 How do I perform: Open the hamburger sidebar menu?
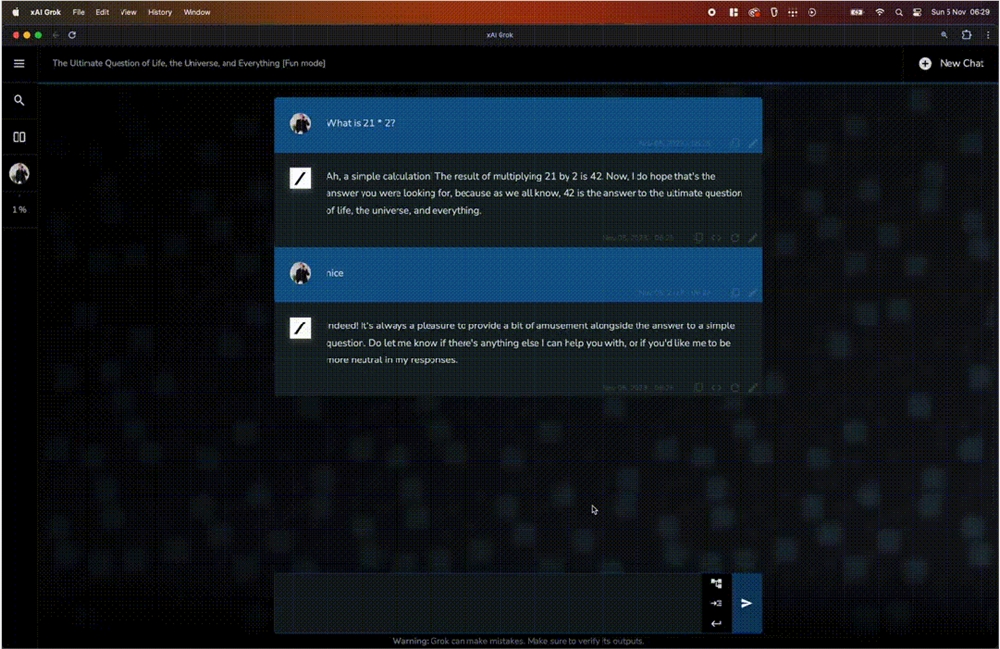click(x=19, y=63)
